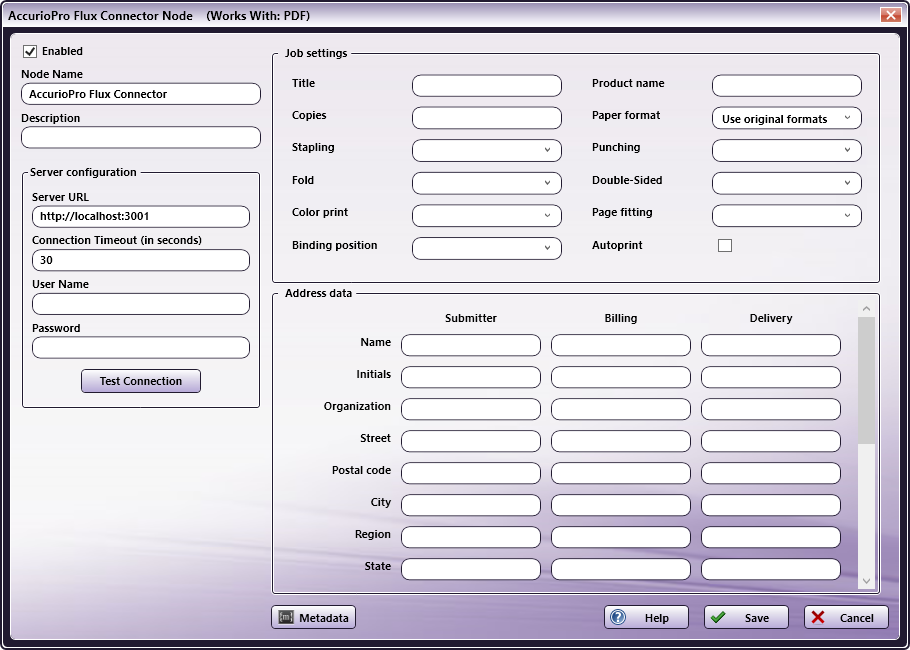Open the Fold dropdown
The width and height of the screenshot is (910, 650).
[x=487, y=183]
